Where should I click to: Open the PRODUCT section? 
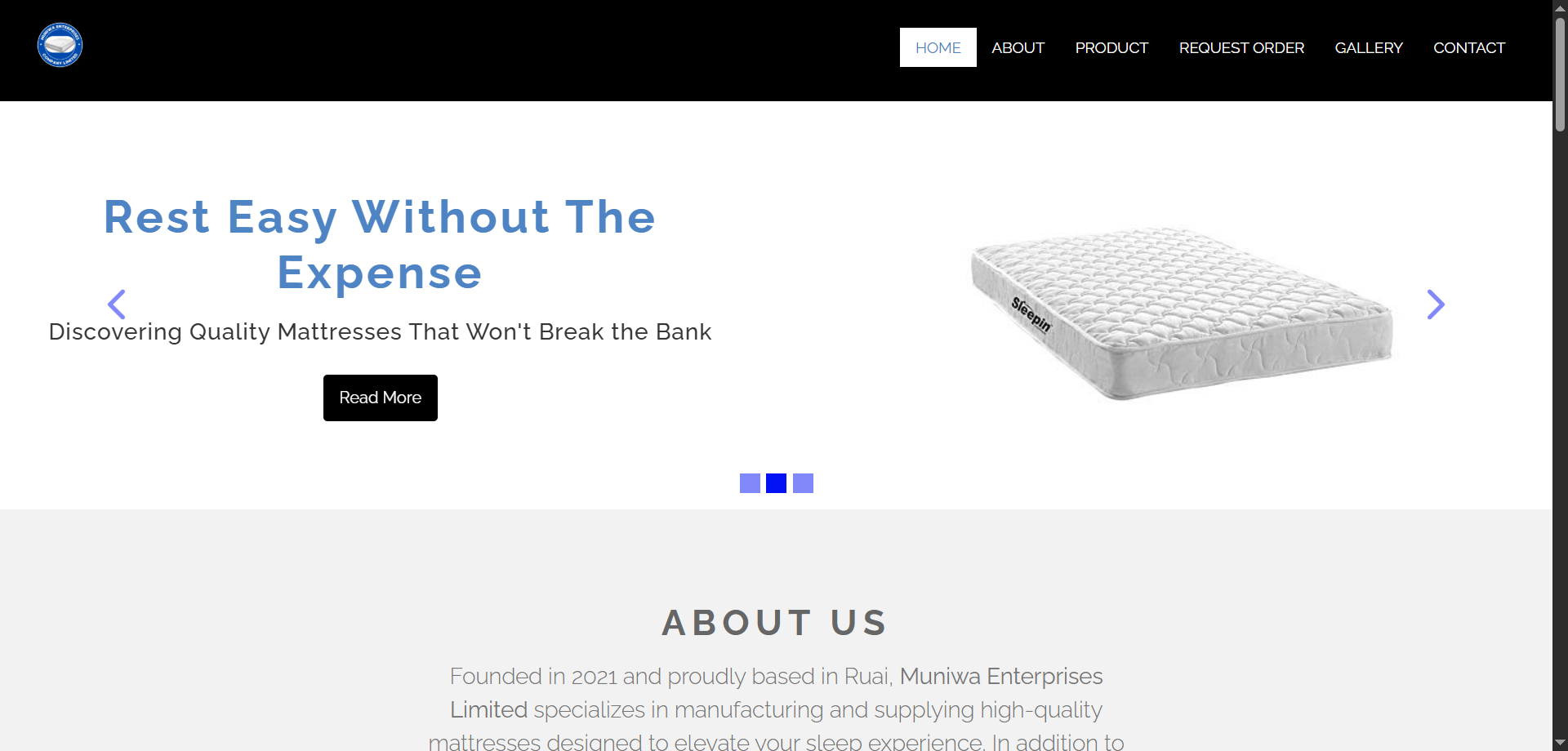1111,47
